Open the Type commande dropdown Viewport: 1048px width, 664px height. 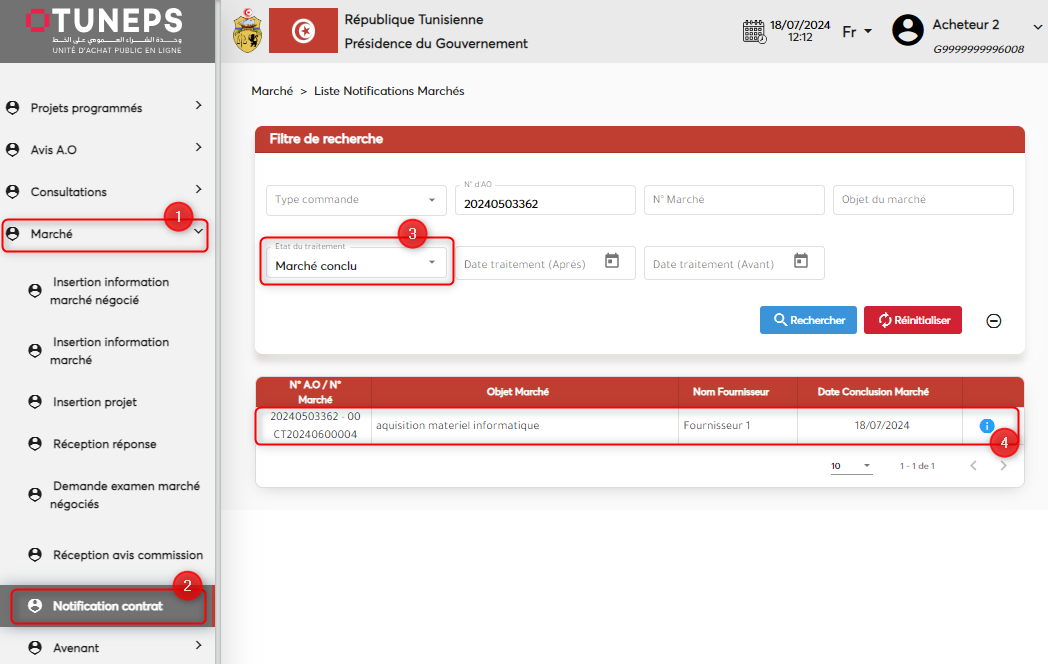pyautogui.click(x=355, y=200)
